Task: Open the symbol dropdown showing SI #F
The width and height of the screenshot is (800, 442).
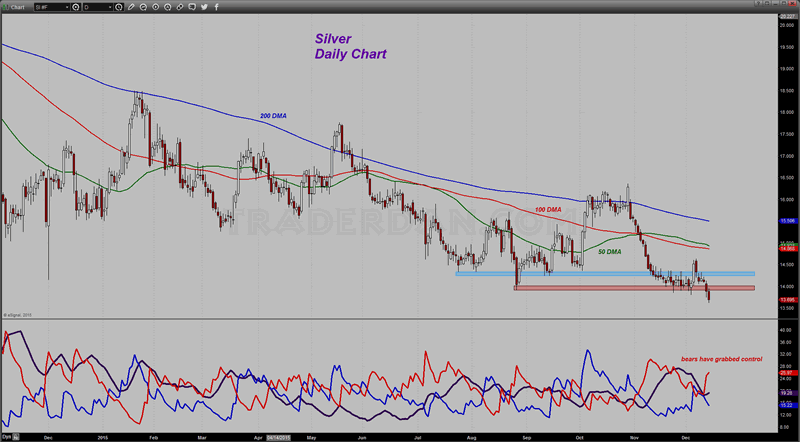Action: tap(52, 7)
